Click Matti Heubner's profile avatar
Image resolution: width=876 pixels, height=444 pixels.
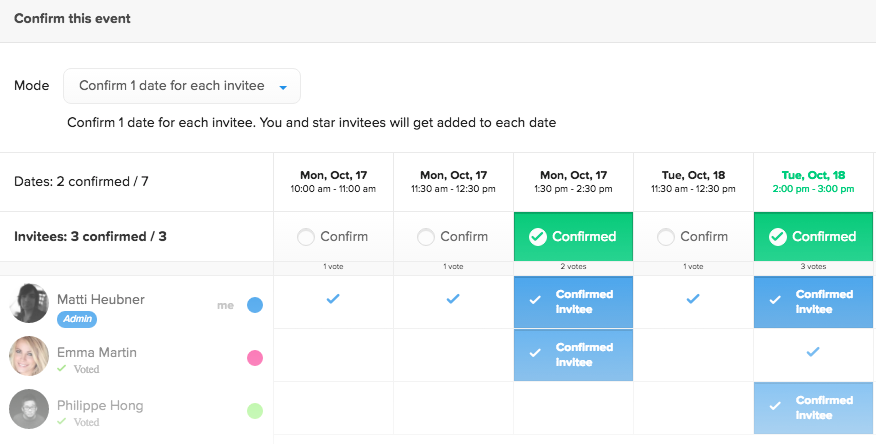29,303
